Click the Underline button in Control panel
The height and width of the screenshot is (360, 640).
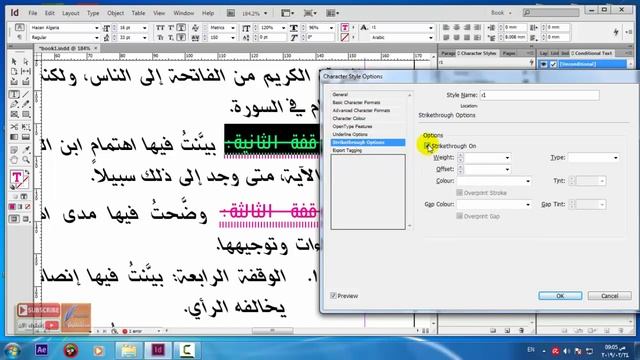click(181, 28)
